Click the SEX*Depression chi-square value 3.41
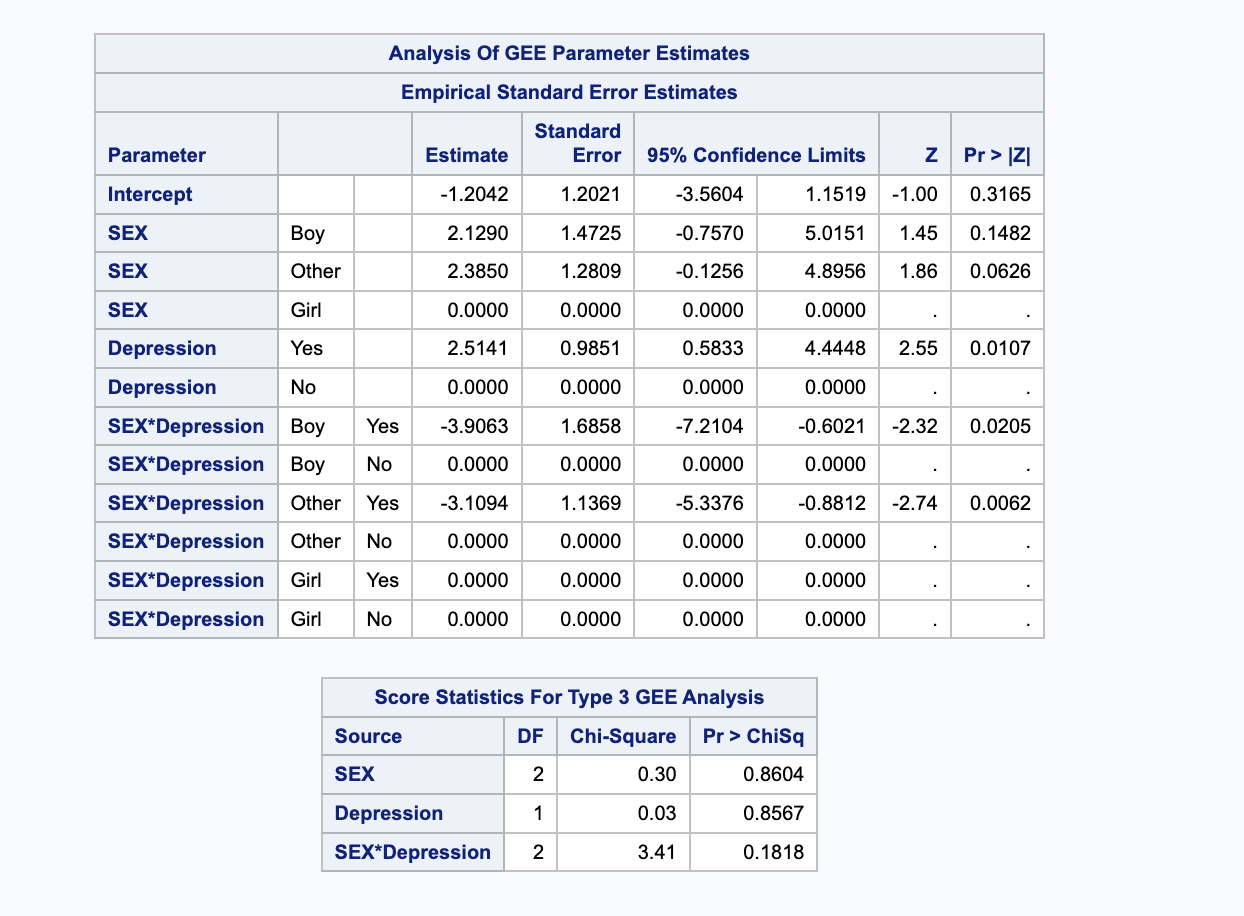1244x916 pixels. point(657,853)
